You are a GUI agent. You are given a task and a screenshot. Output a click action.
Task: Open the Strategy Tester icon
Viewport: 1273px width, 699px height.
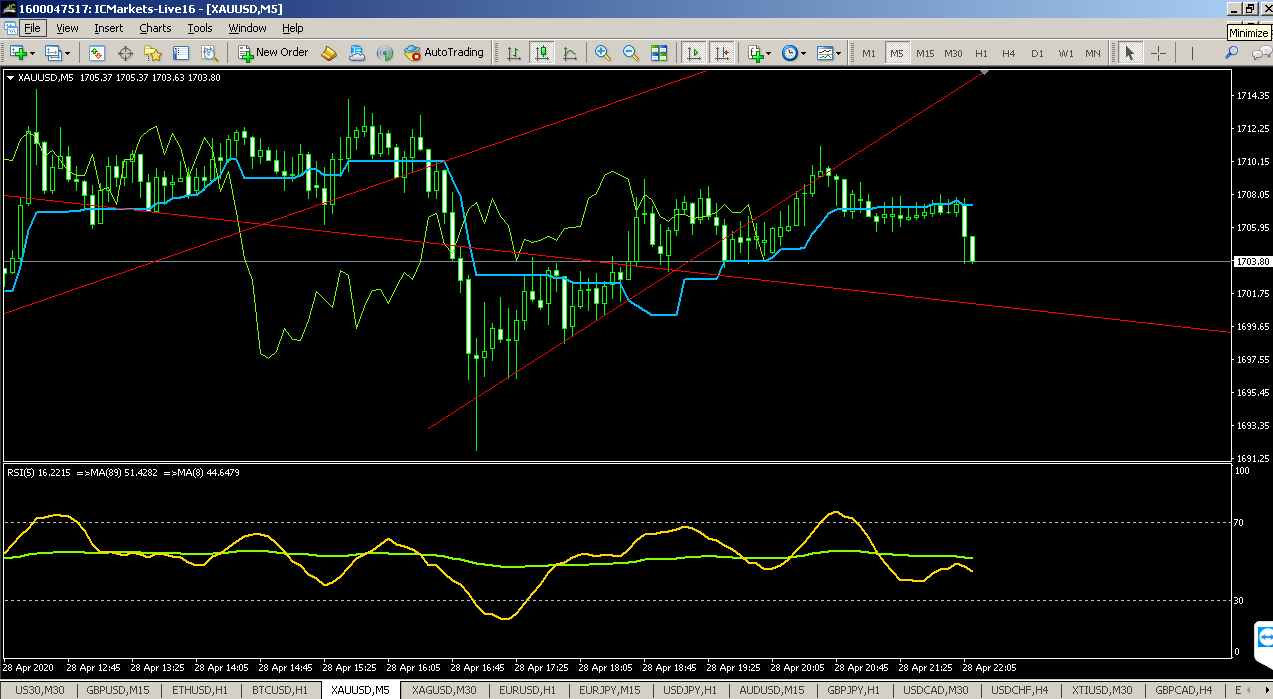(x=208, y=53)
